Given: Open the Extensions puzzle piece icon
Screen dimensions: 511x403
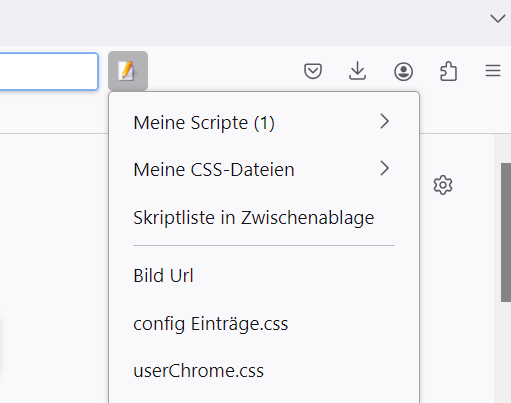Looking at the screenshot, I should (448, 71).
